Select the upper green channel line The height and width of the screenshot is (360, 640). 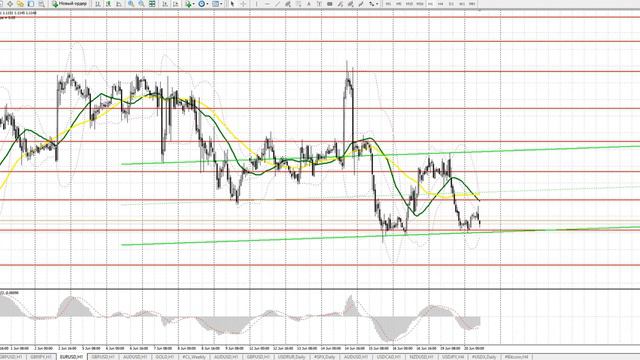380,155
